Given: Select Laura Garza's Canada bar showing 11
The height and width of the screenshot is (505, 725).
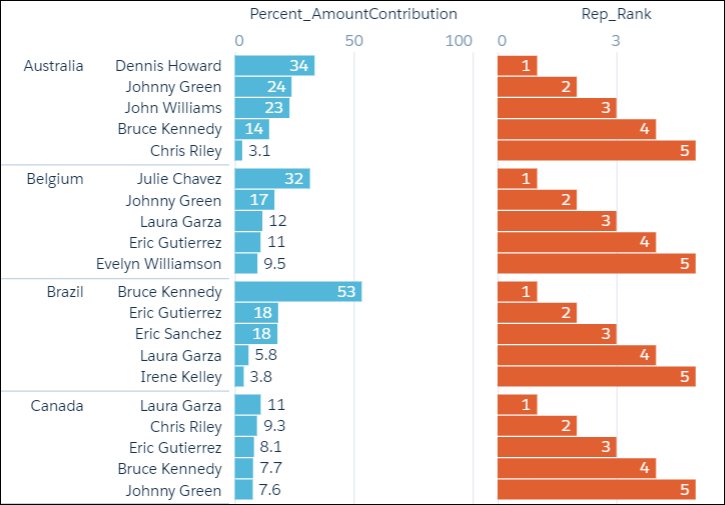Looking at the screenshot, I should click(x=247, y=405).
